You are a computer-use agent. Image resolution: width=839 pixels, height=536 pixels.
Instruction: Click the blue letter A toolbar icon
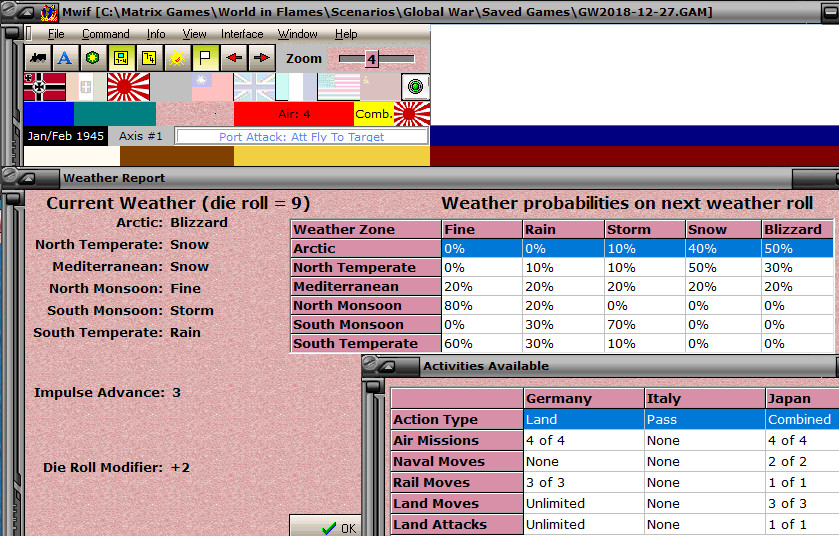coord(65,58)
